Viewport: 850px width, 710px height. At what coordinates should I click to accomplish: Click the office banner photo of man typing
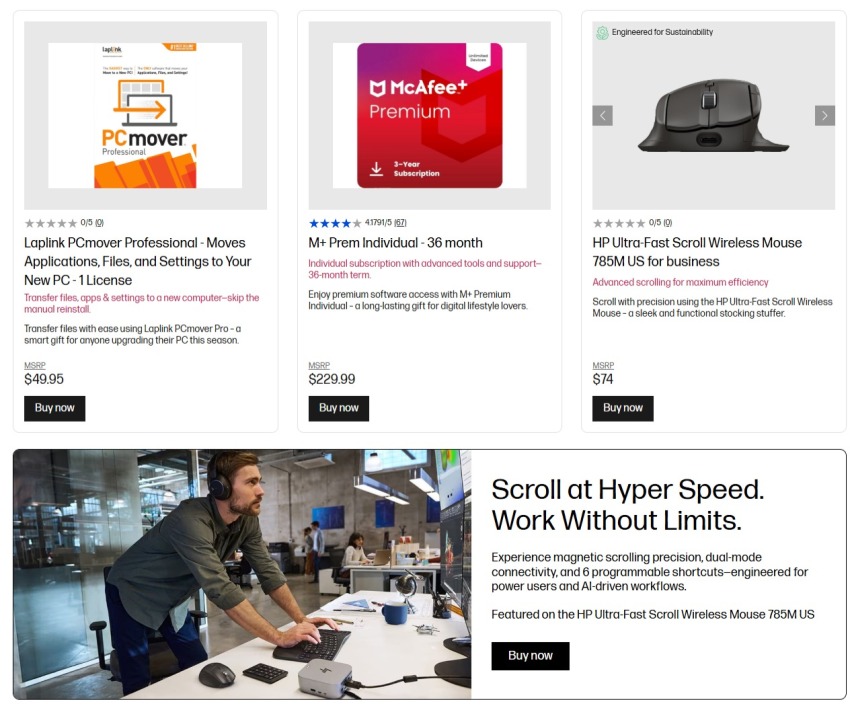pos(242,574)
